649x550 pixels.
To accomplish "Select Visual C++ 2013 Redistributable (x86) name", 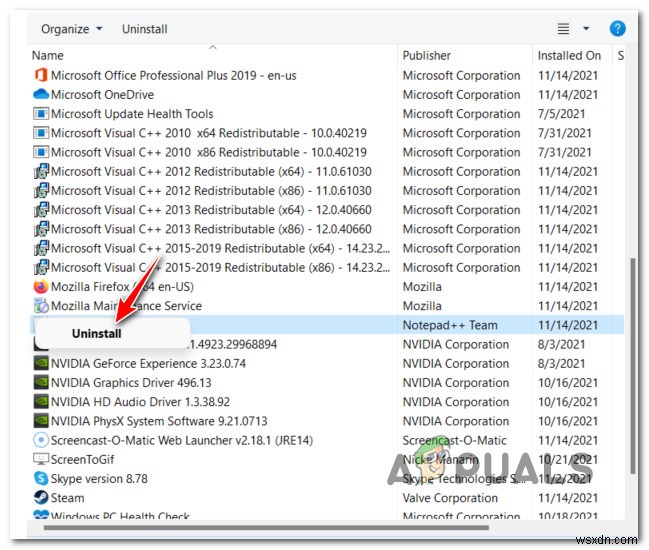I will pyautogui.click(x=211, y=229).
